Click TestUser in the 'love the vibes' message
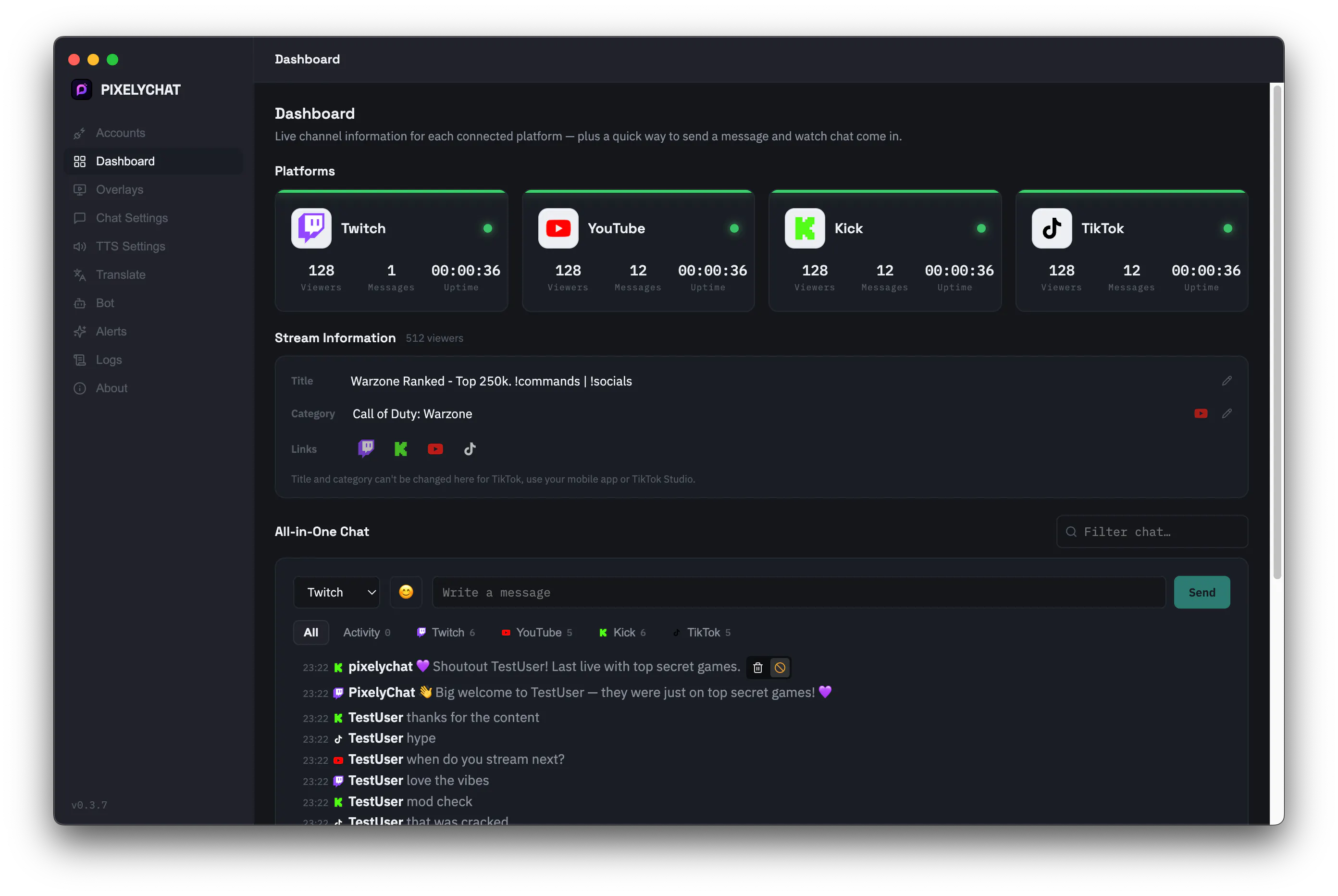 376,781
